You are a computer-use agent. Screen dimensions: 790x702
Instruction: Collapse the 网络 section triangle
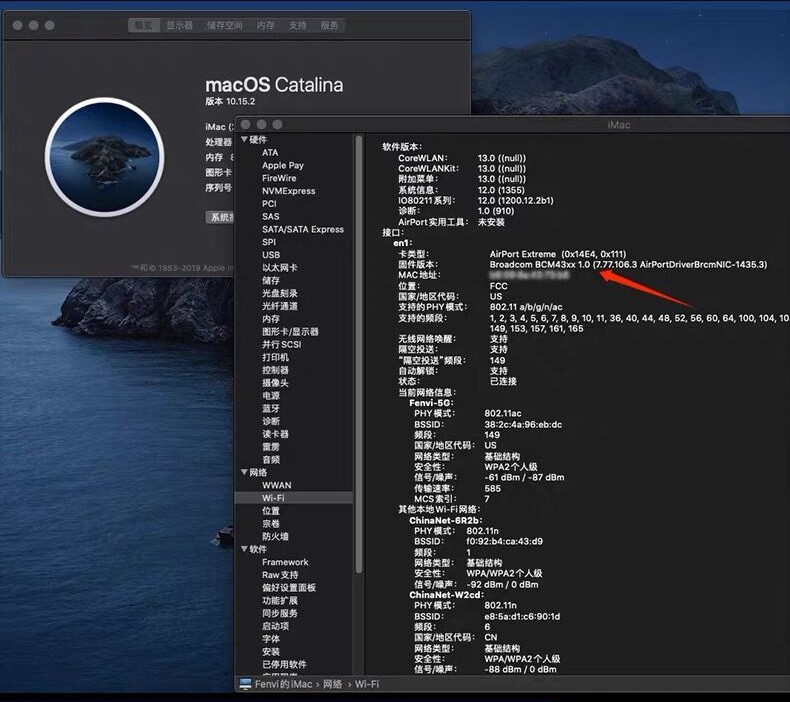(x=244, y=472)
